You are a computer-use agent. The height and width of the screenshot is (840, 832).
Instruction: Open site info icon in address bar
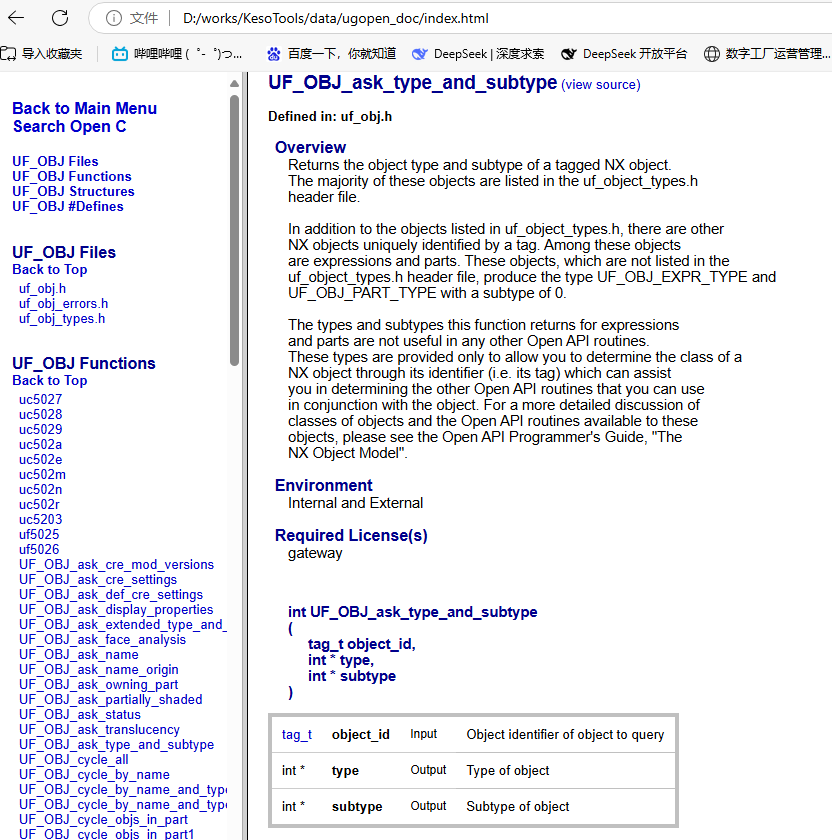(114, 18)
